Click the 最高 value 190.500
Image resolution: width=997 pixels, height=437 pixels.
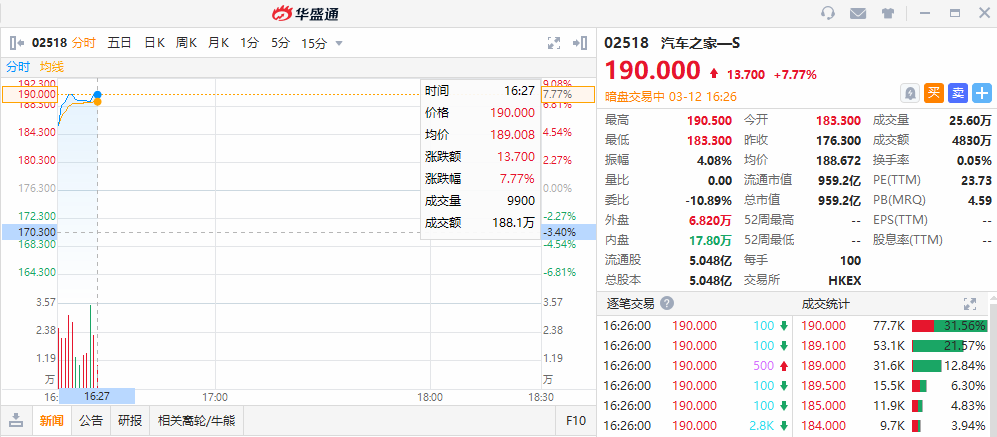(x=709, y=120)
